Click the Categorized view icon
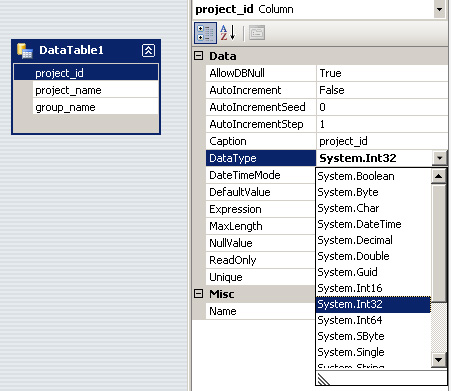 pyautogui.click(x=205, y=33)
